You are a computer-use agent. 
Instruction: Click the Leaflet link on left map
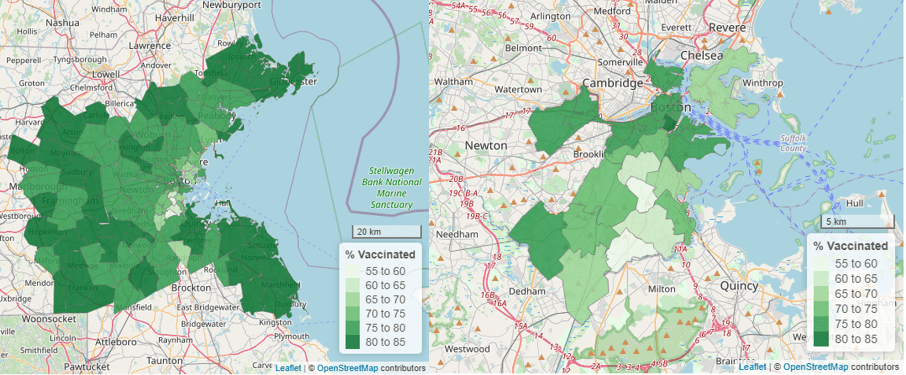pyautogui.click(x=288, y=368)
